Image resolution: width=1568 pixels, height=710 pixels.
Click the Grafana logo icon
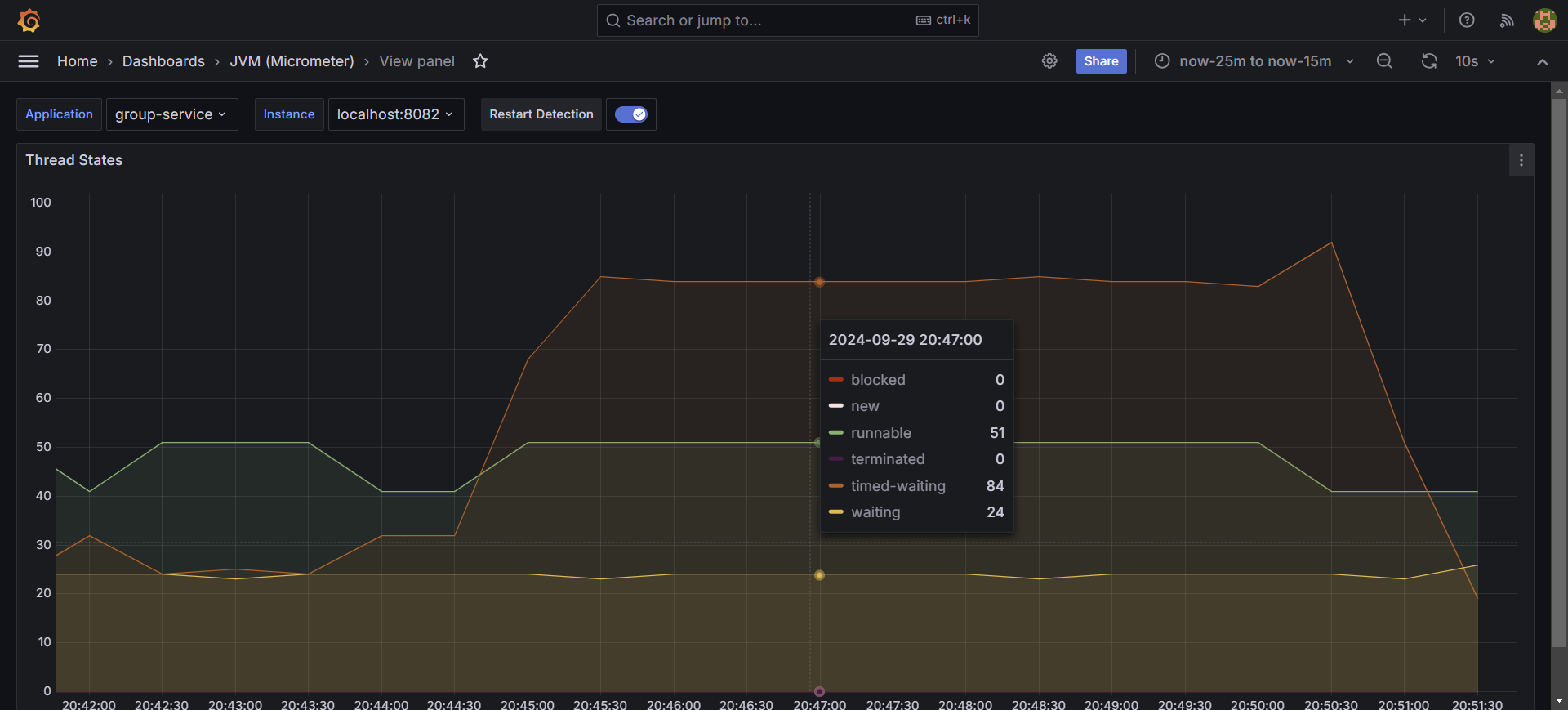(x=29, y=20)
